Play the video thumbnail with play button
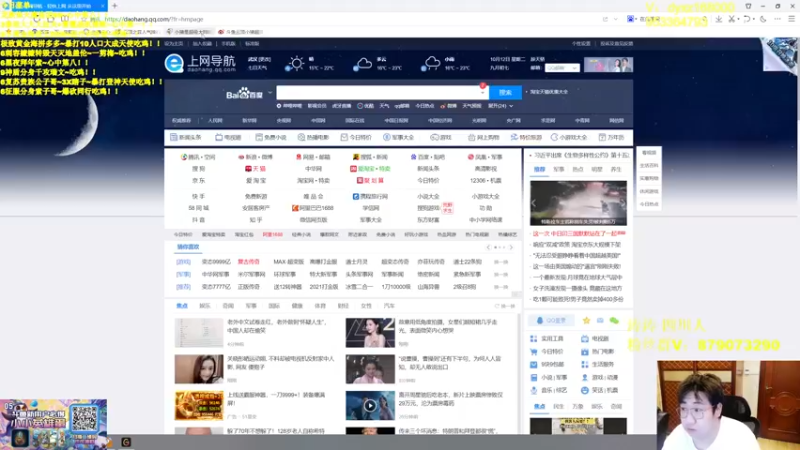This screenshot has width=800, height=450. point(370,406)
